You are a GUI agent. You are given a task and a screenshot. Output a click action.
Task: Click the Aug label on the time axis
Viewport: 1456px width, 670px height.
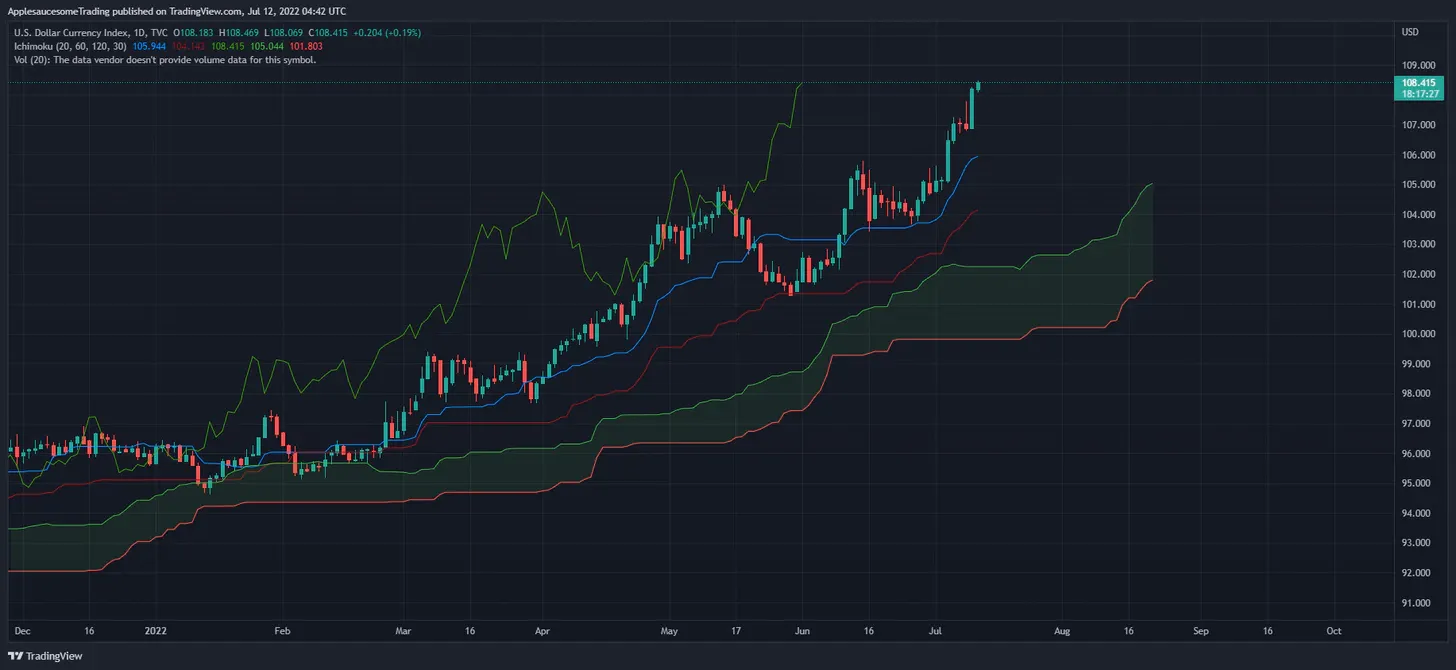(1062, 632)
